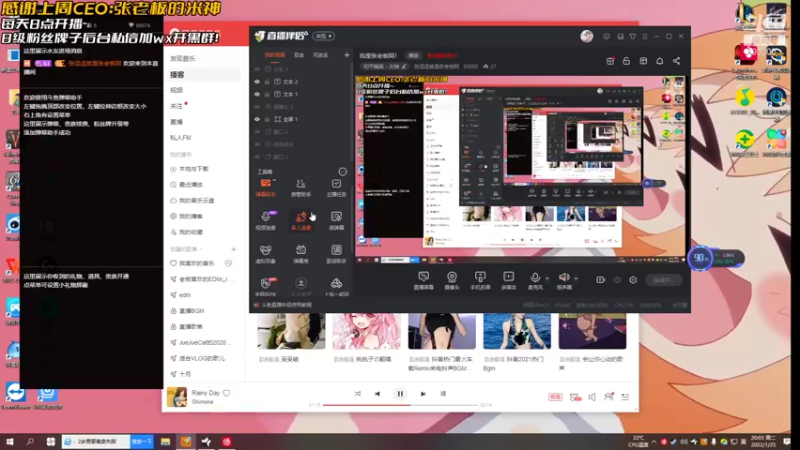Viewport: 800px width, 450px height.
Task: Open the 弹幕助手 danmaku assistant tool
Action: (266, 187)
